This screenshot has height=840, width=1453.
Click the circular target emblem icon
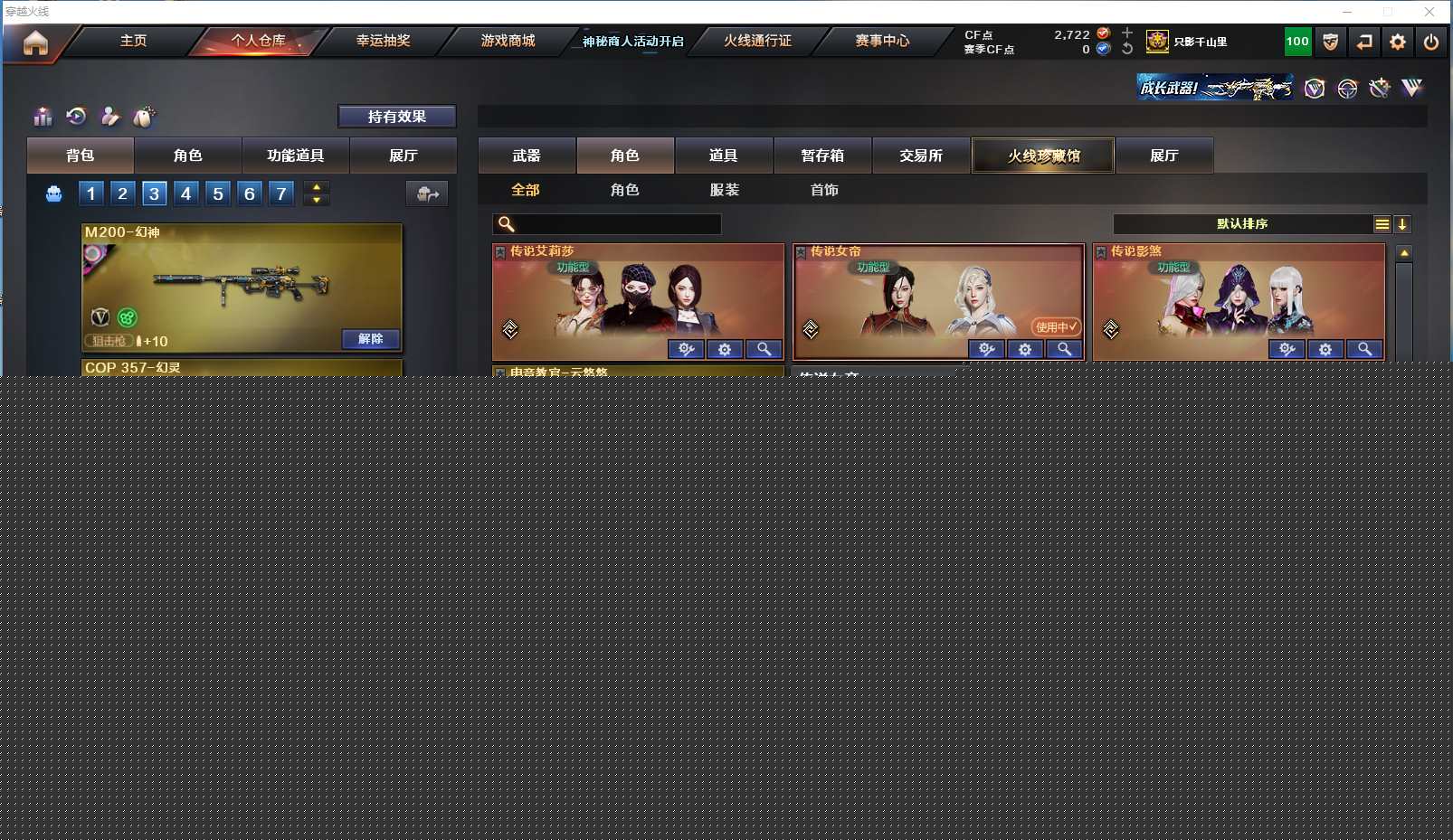[1347, 88]
